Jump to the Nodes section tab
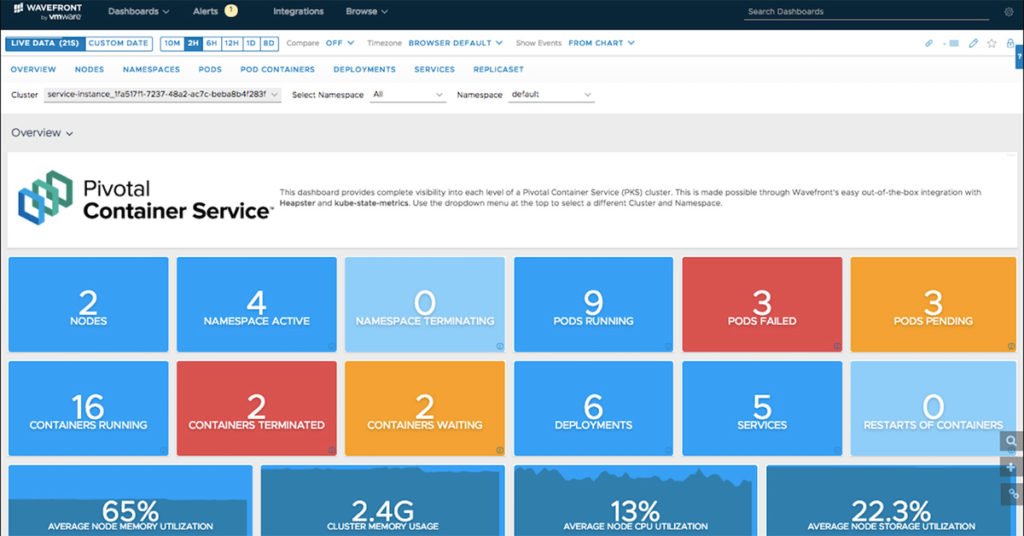Image resolution: width=1024 pixels, height=536 pixels. 89,69
